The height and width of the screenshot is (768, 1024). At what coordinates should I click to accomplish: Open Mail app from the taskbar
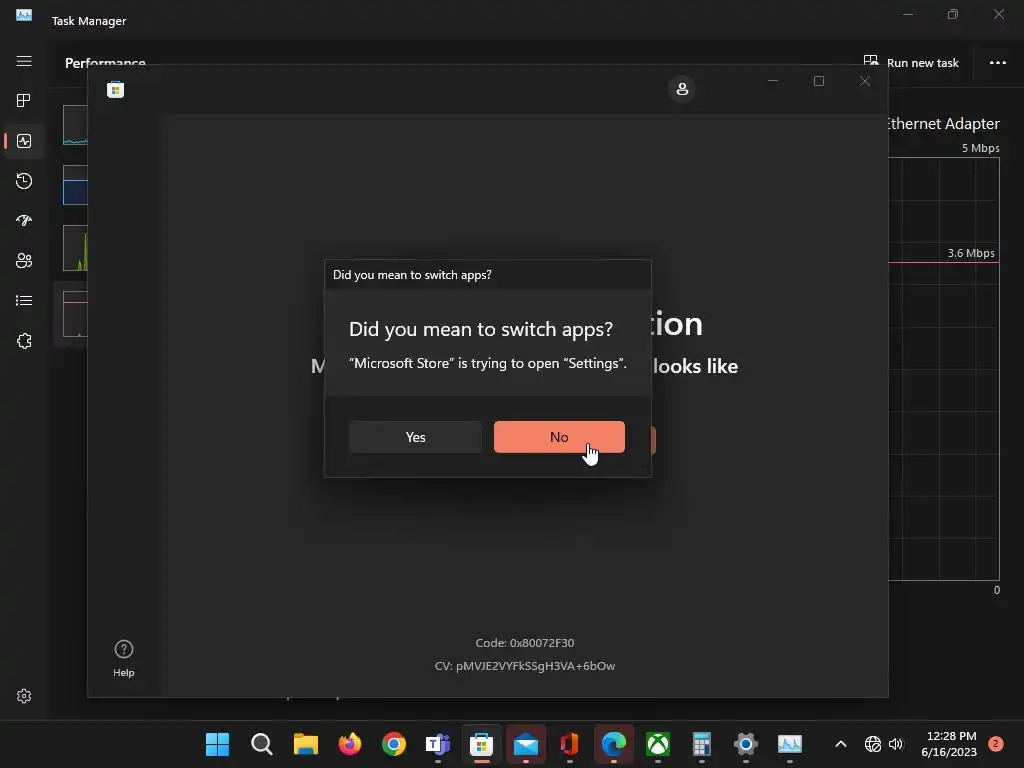point(526,744)
